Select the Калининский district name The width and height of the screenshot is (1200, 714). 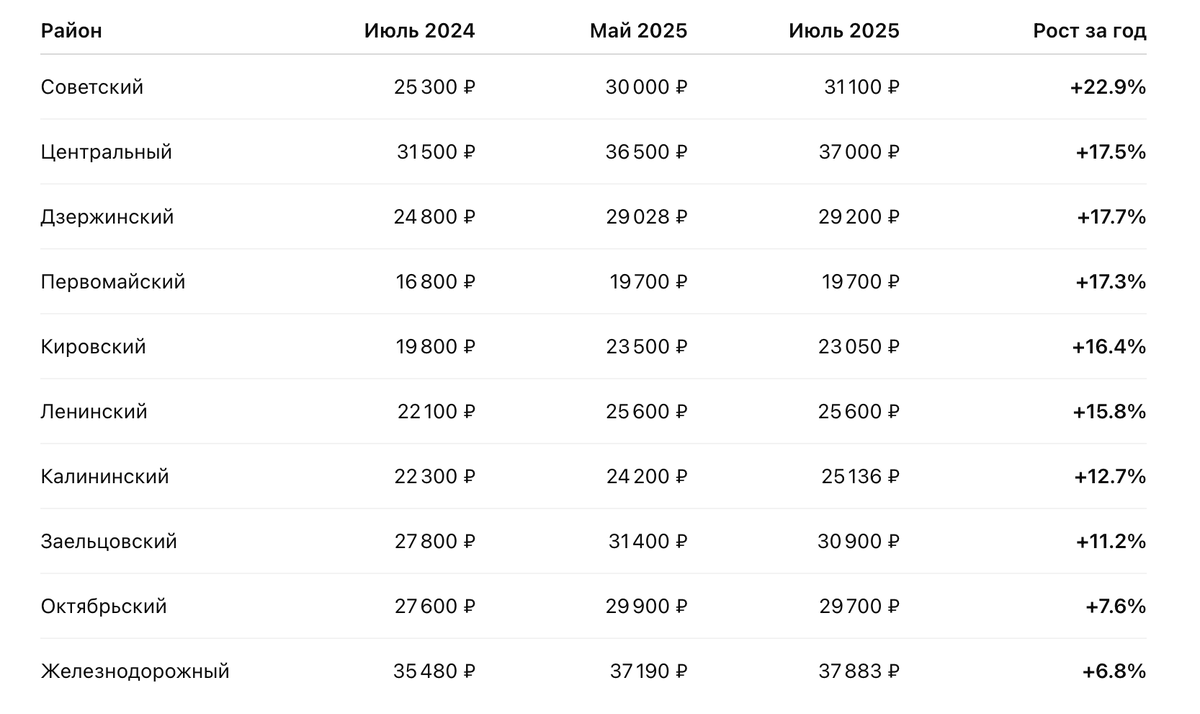105,477
